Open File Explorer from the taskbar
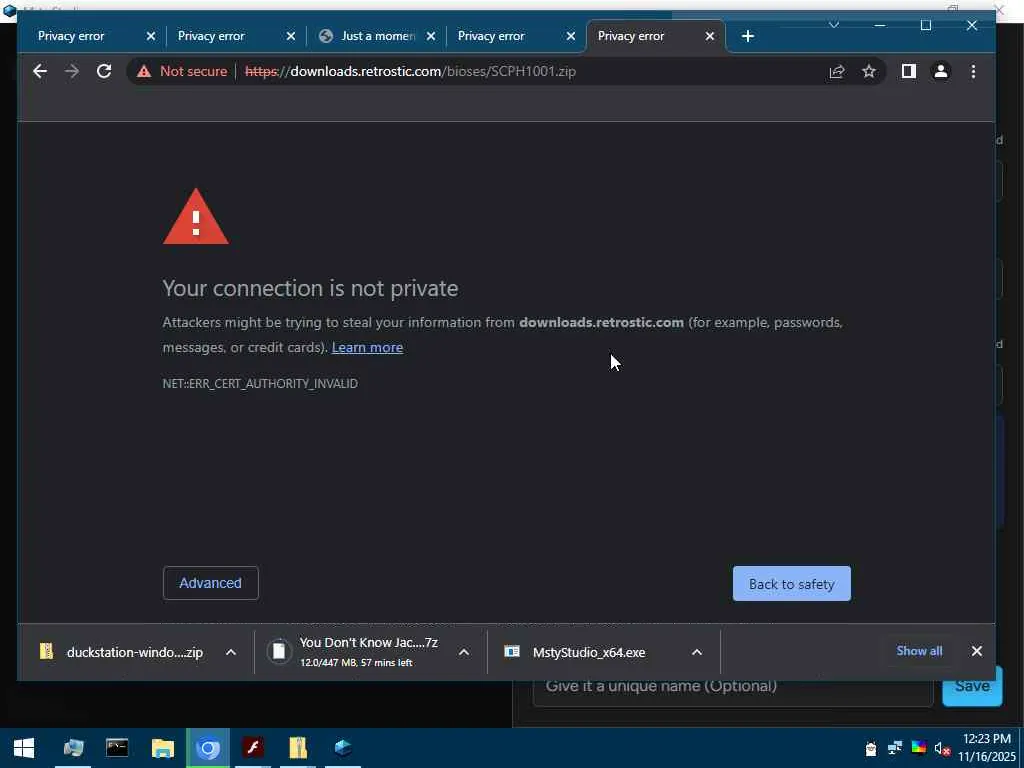 163,748
